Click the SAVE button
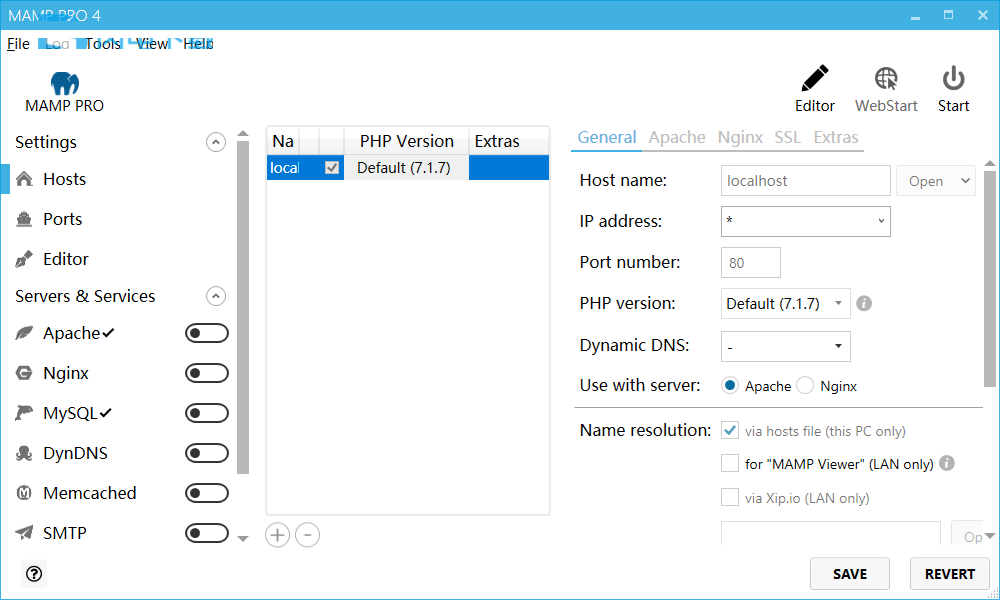1000x600 pixels. [849, 573]
